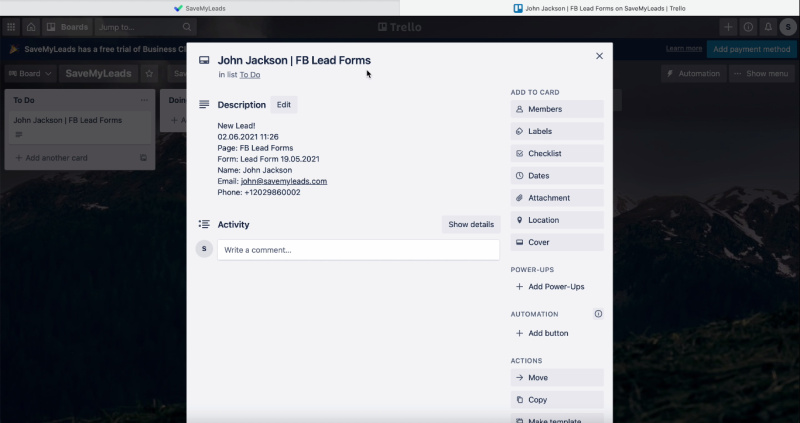800x423 pixels.
Task: Select the Trello browser tab
Action: point(599,8)
